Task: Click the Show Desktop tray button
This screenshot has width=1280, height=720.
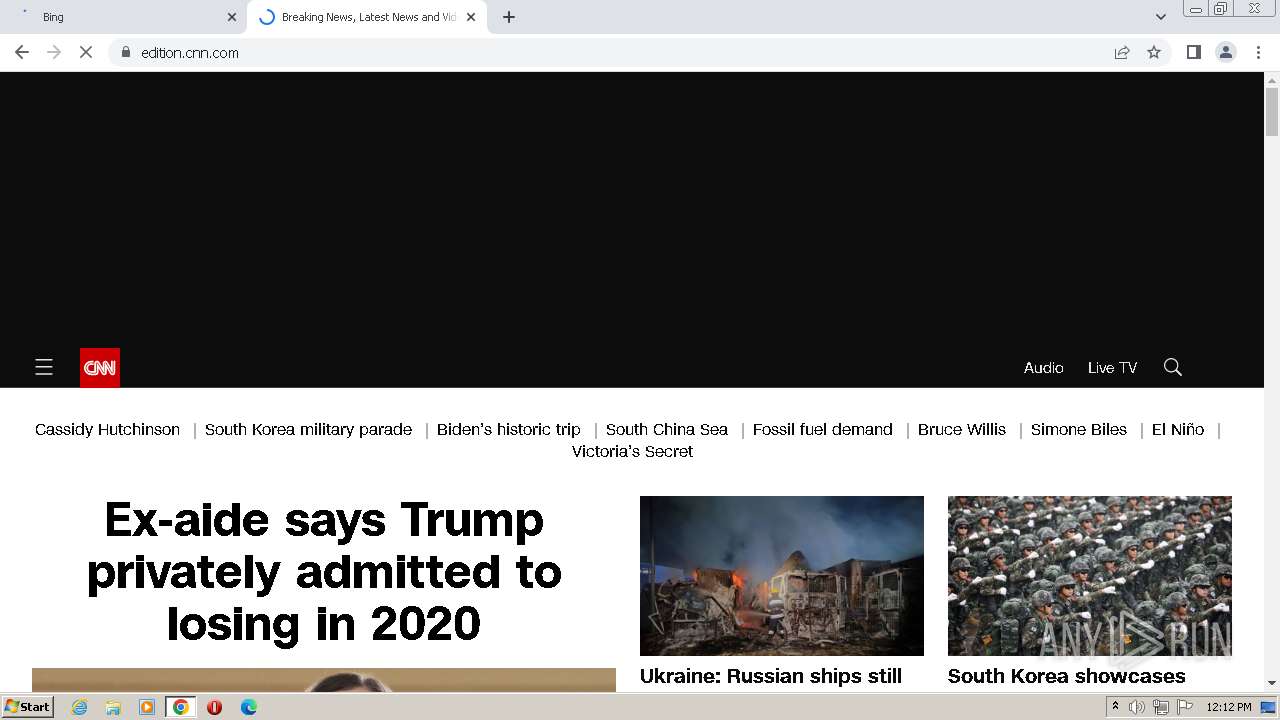Action: pyautogui.click(x=1268, y=707)
